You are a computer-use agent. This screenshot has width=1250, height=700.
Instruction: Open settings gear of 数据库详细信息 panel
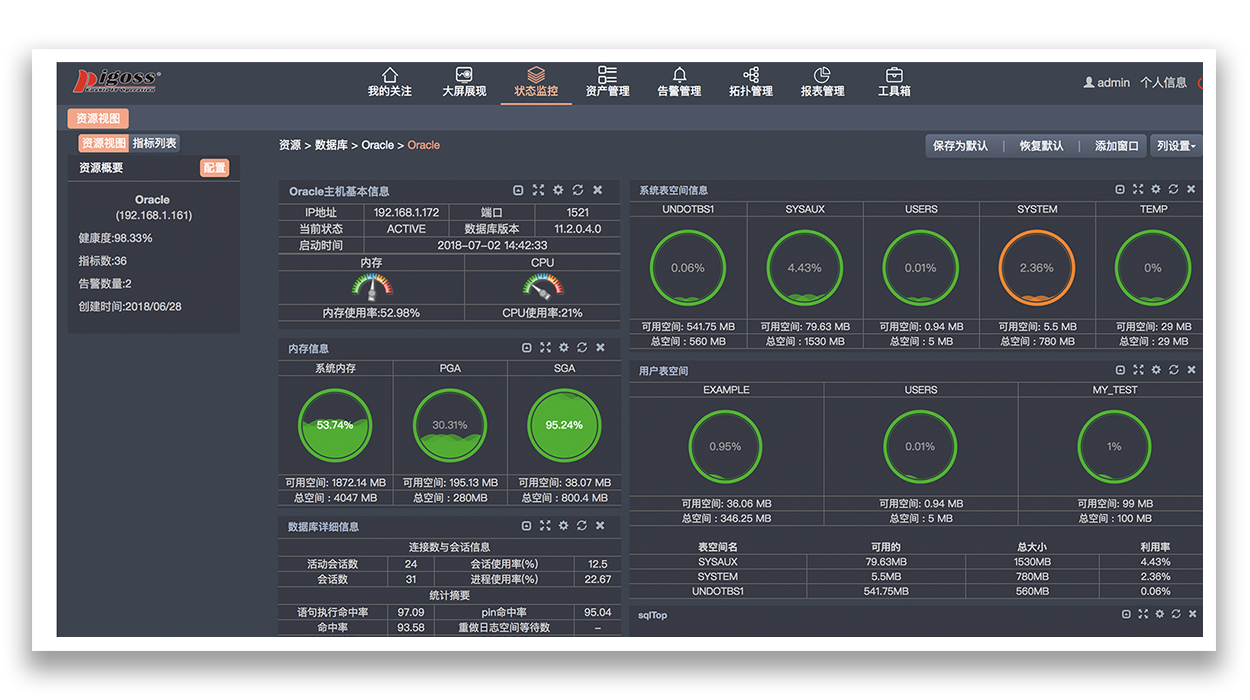(x=564, y=525)
